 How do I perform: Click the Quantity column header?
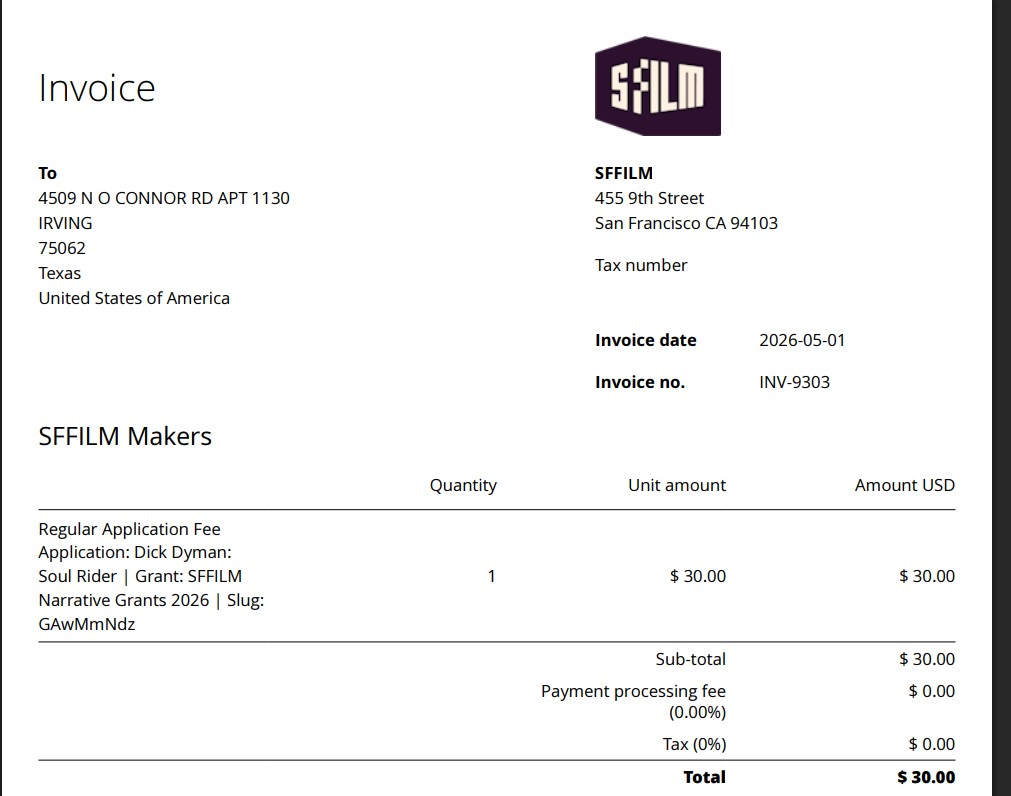463,485
